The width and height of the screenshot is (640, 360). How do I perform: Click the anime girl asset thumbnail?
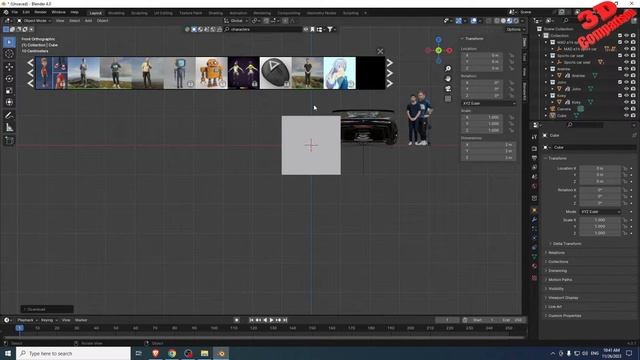click(x=340, y=73)
